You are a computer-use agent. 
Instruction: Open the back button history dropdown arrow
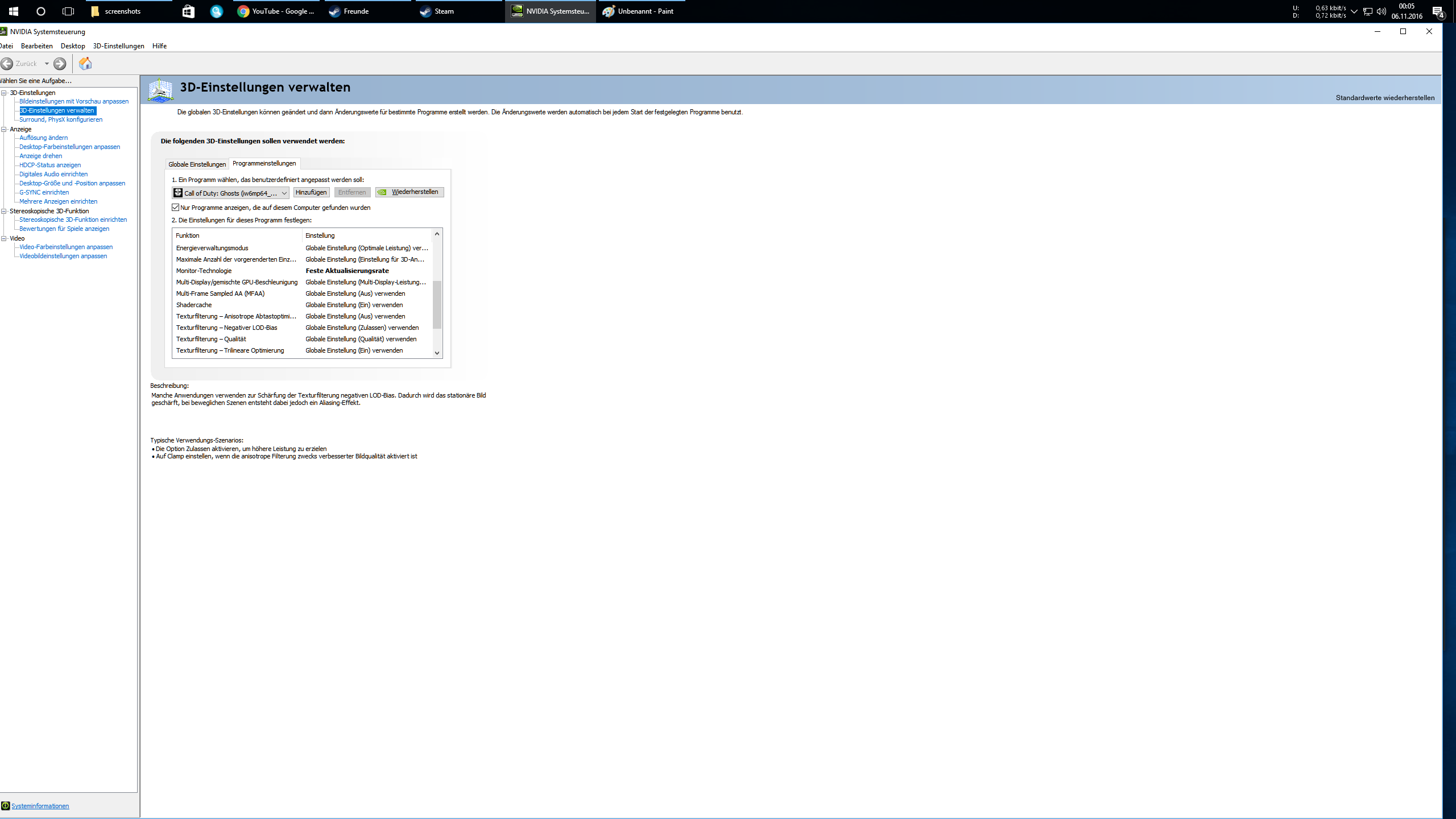[x=47, y=64]
